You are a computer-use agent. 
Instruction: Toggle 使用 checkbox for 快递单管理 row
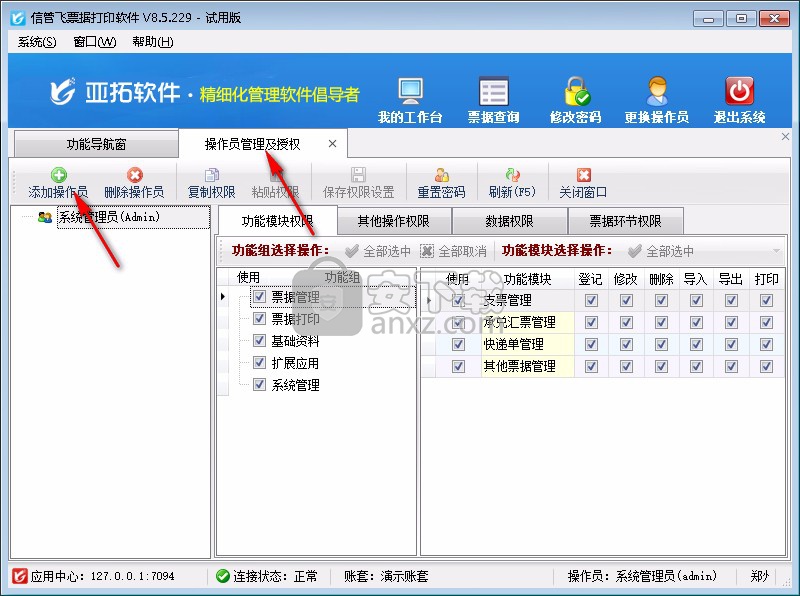tap(458, 344)
